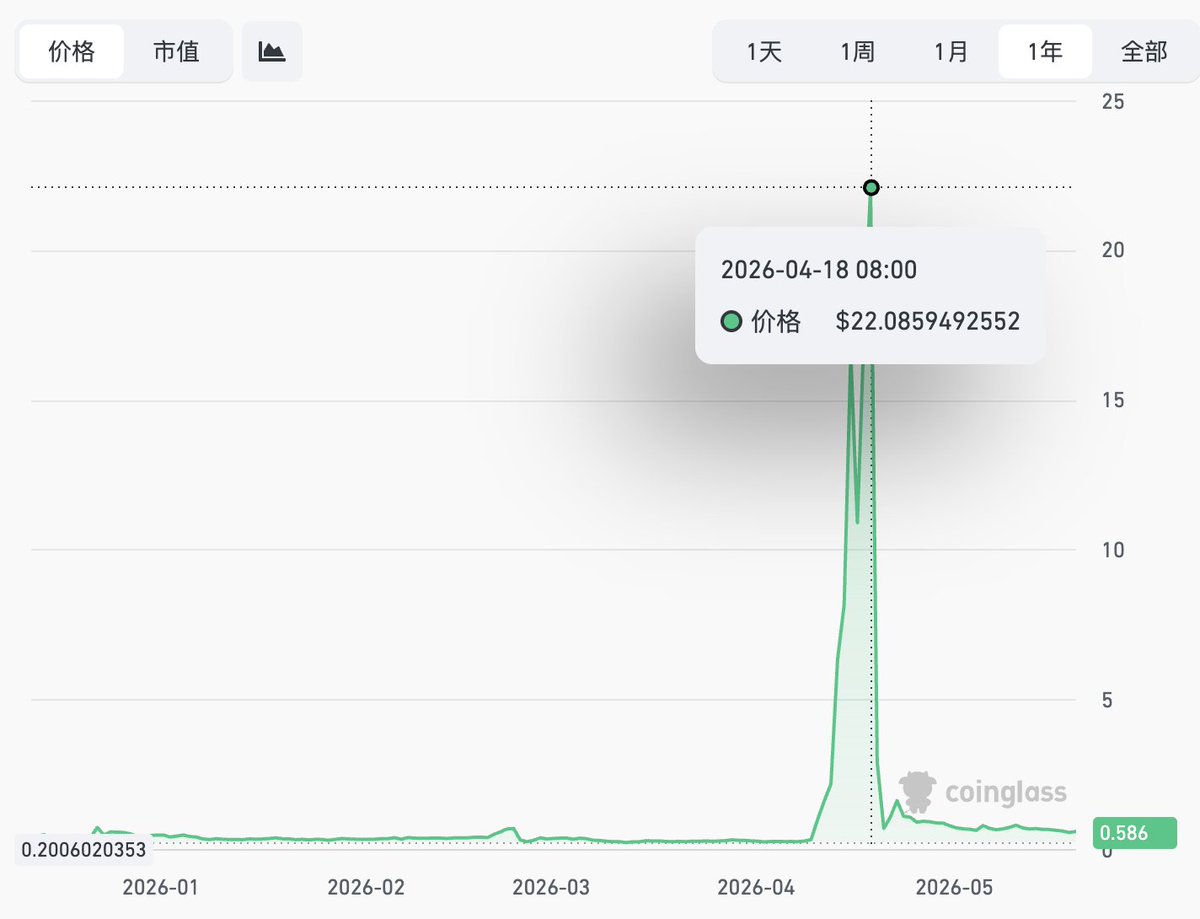Click the highlighted peak data point marker
This screenshot has width=1200, height=919.
(871, 187)
